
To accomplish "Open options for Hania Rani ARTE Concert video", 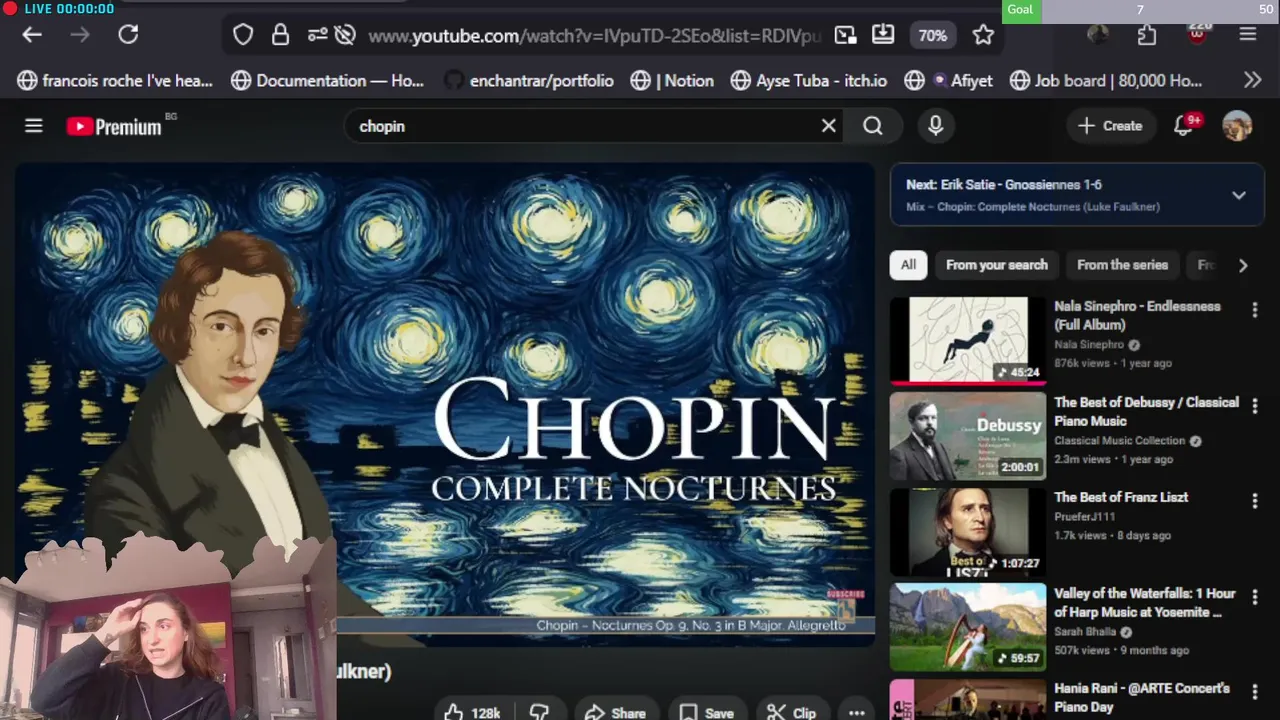I will [x=1255, y=692].
